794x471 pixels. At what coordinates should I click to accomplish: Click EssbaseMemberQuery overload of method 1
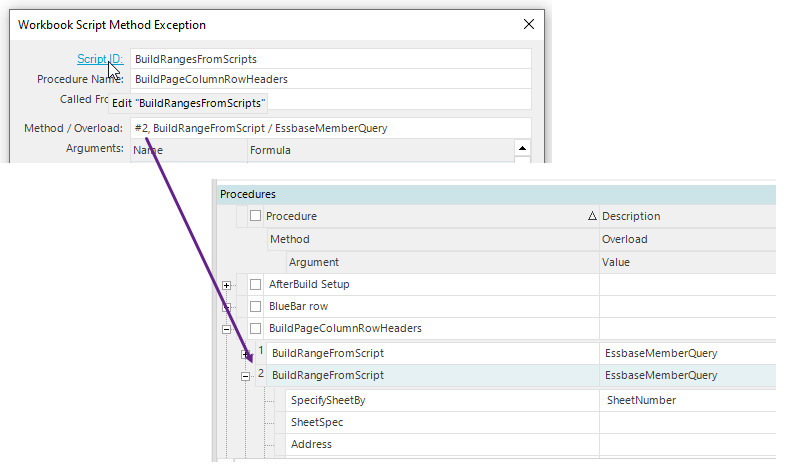pos(687,353)
